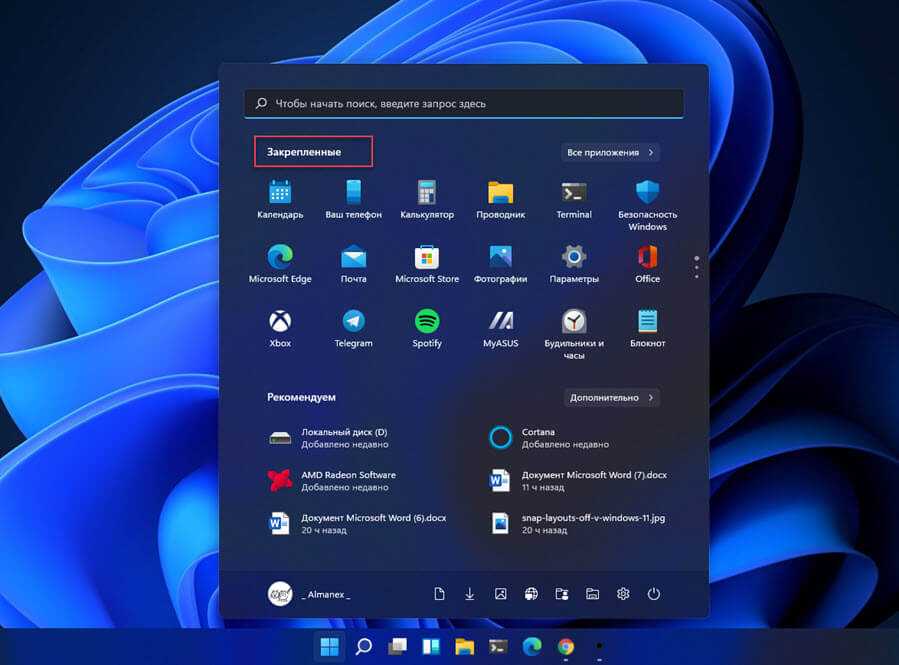Screen dimensions: 899x665
Task: Open the _Almanex_ user account menu
Action: (x=310, y=594)
